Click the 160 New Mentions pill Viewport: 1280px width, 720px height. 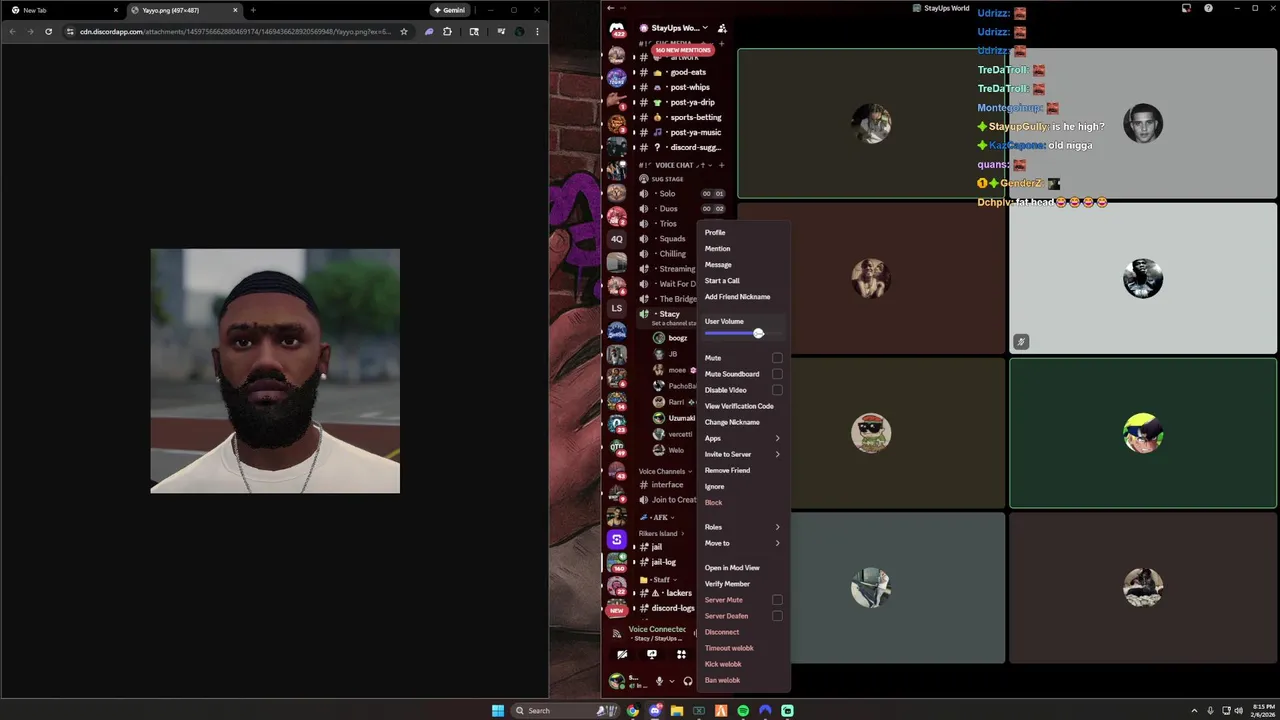tap(683, 50)
